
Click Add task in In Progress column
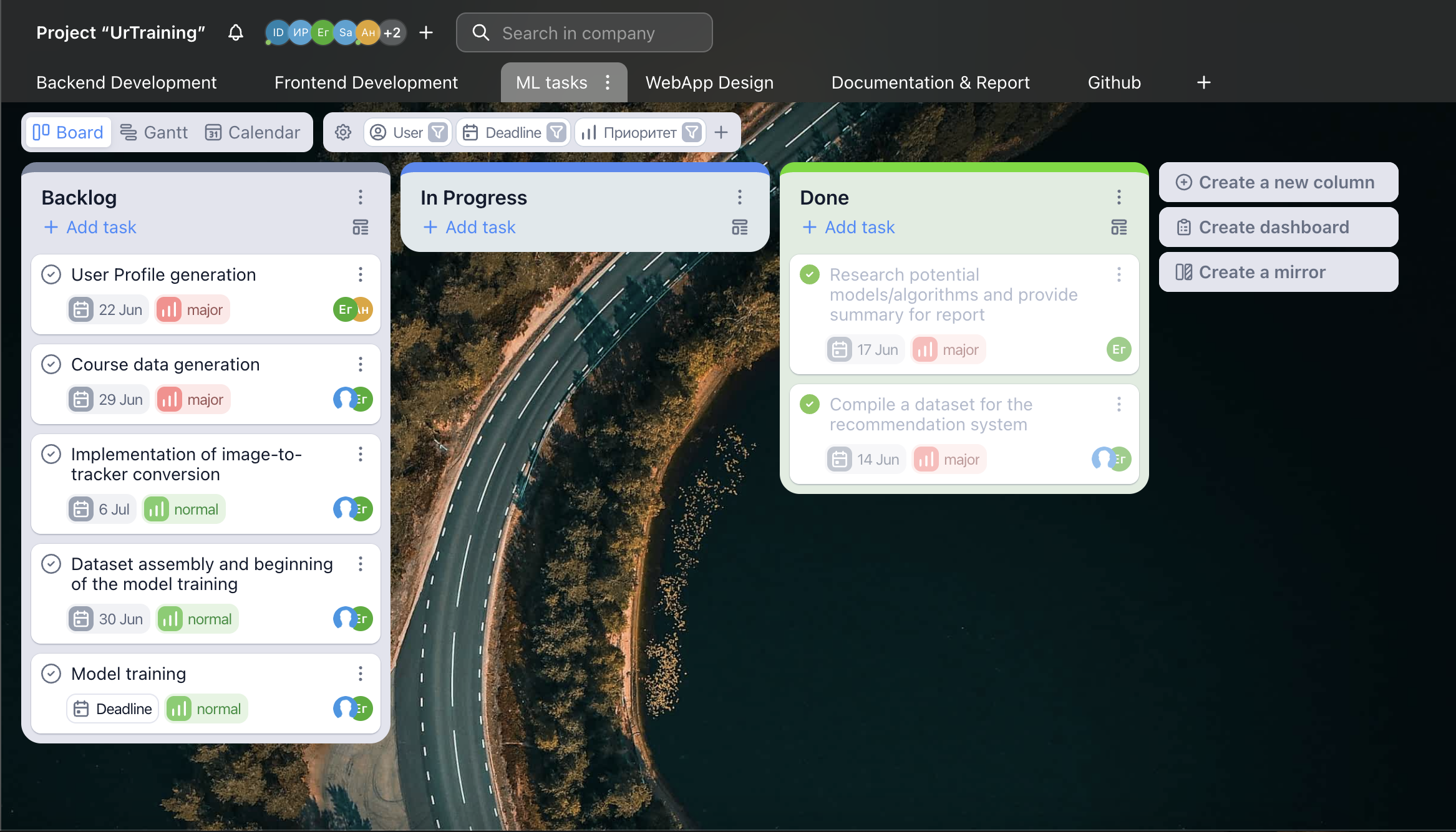pos(470,227)
